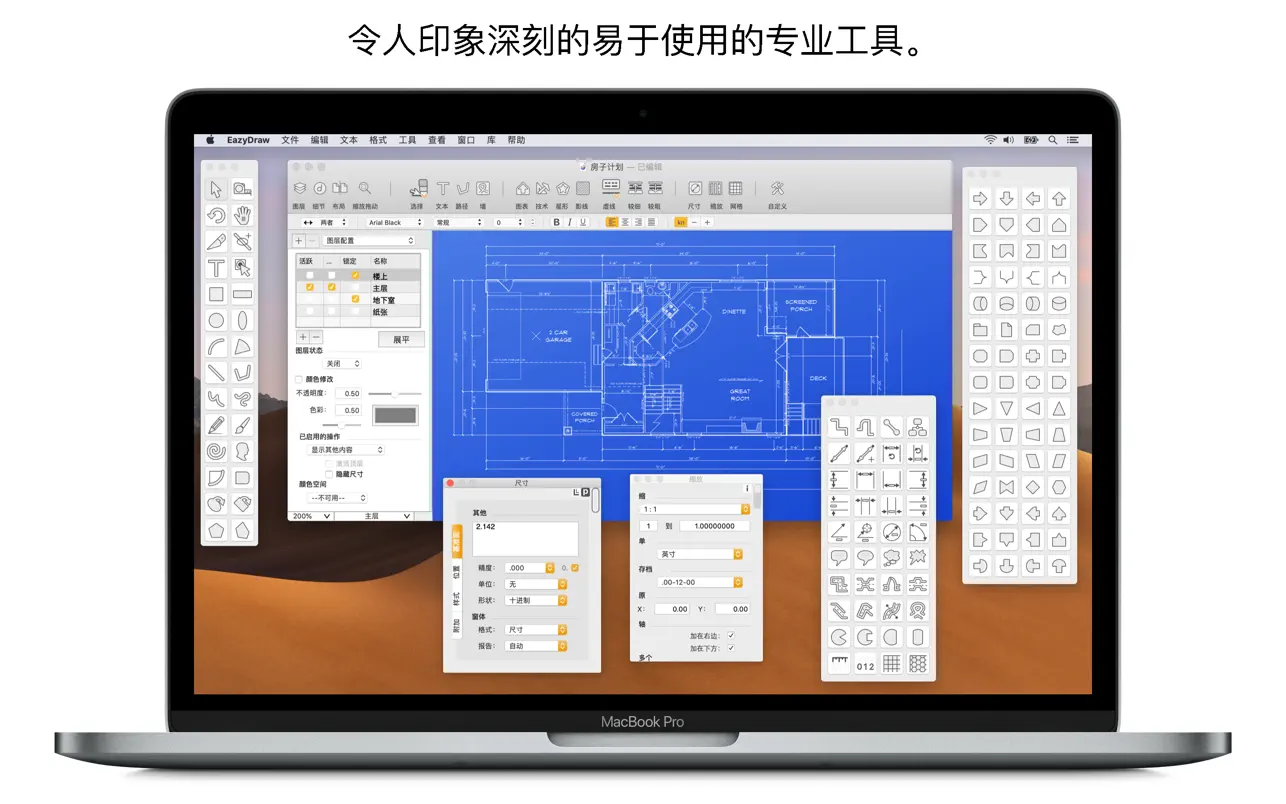Open the 1:1 scale dropdown in 缩放 panel
The height and width of the screenshot is (804, 1286).
[x=692, y=509]
